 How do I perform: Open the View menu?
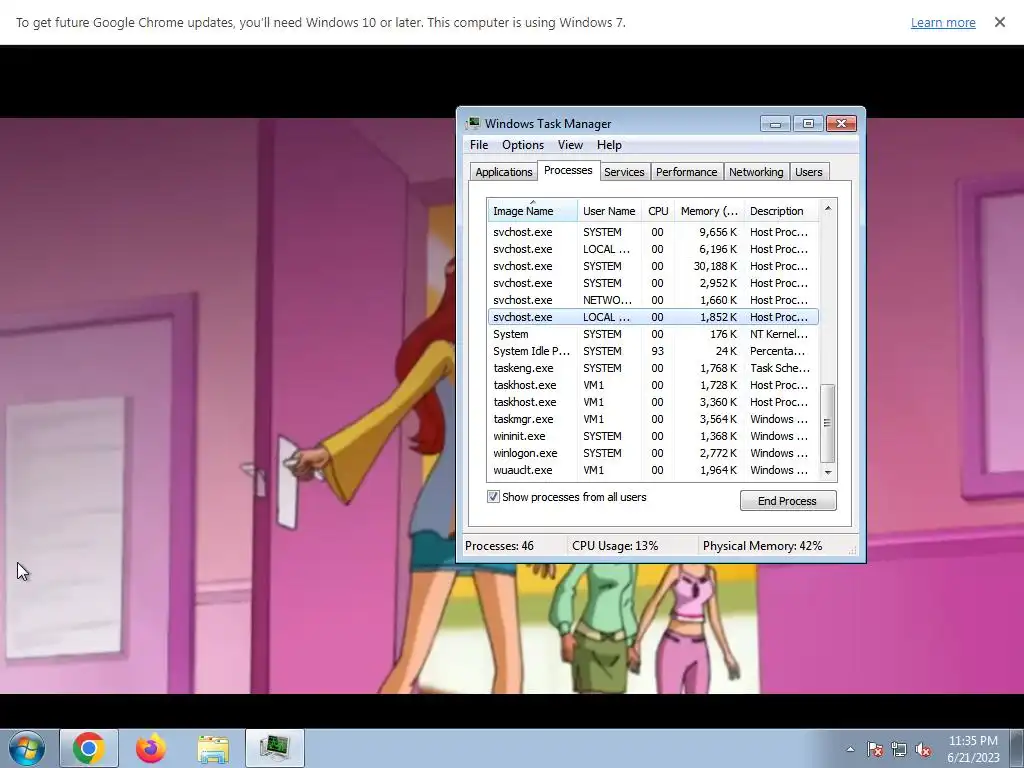[570, 145]
